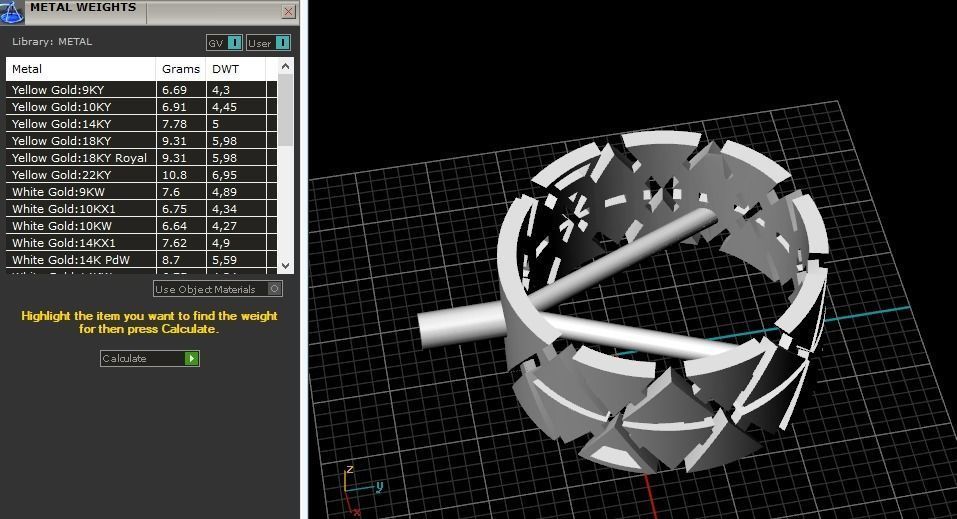This screenshot has width=957, height=519.
Task: Select the Yellow Gold:10KY row
Action: (142, 107)
